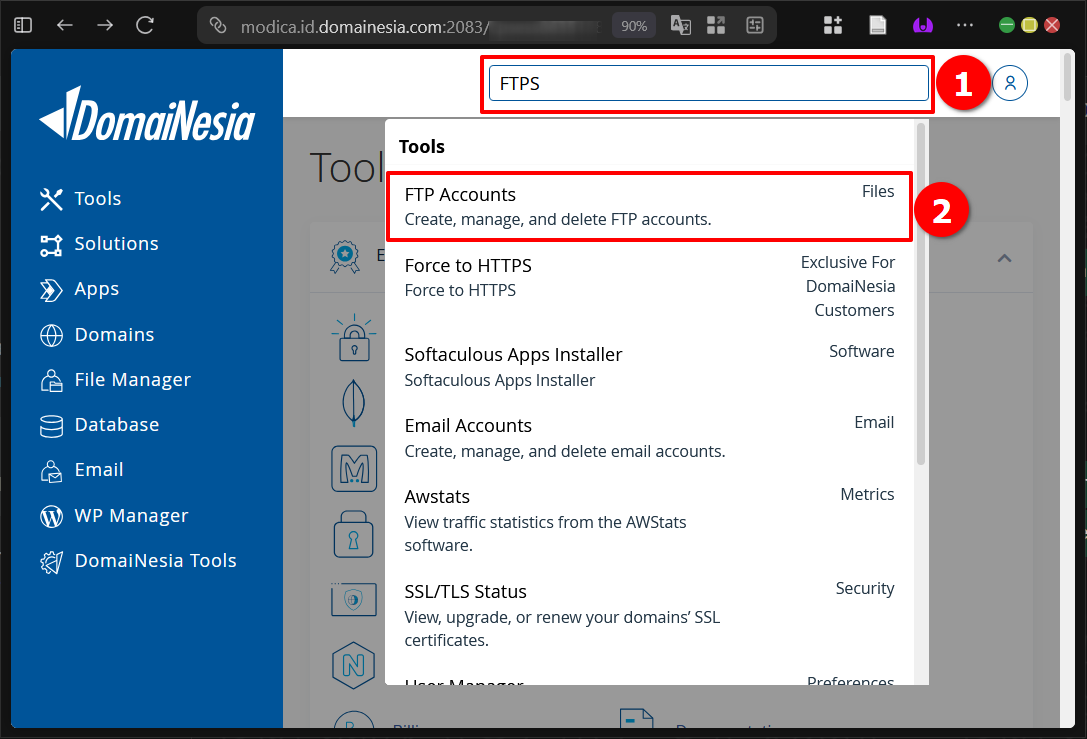Viewport: 1087px width, 739px height.
Task: Click the translate icon in the address bar
Action: [680, 25]
